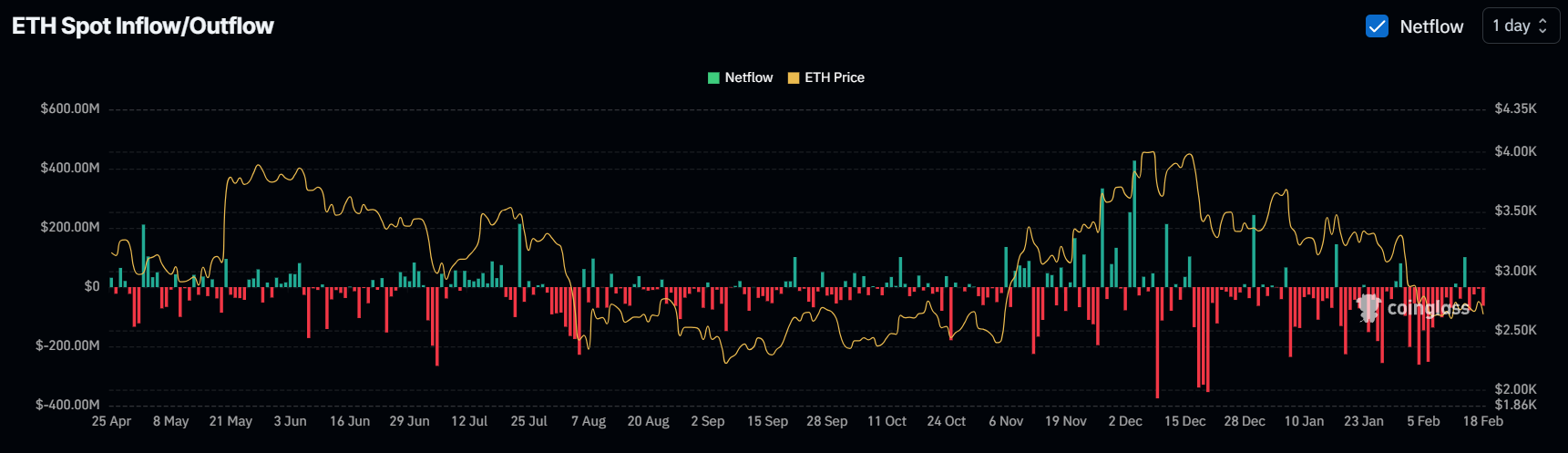Click the 2 Dec date label

point(1125,421)
